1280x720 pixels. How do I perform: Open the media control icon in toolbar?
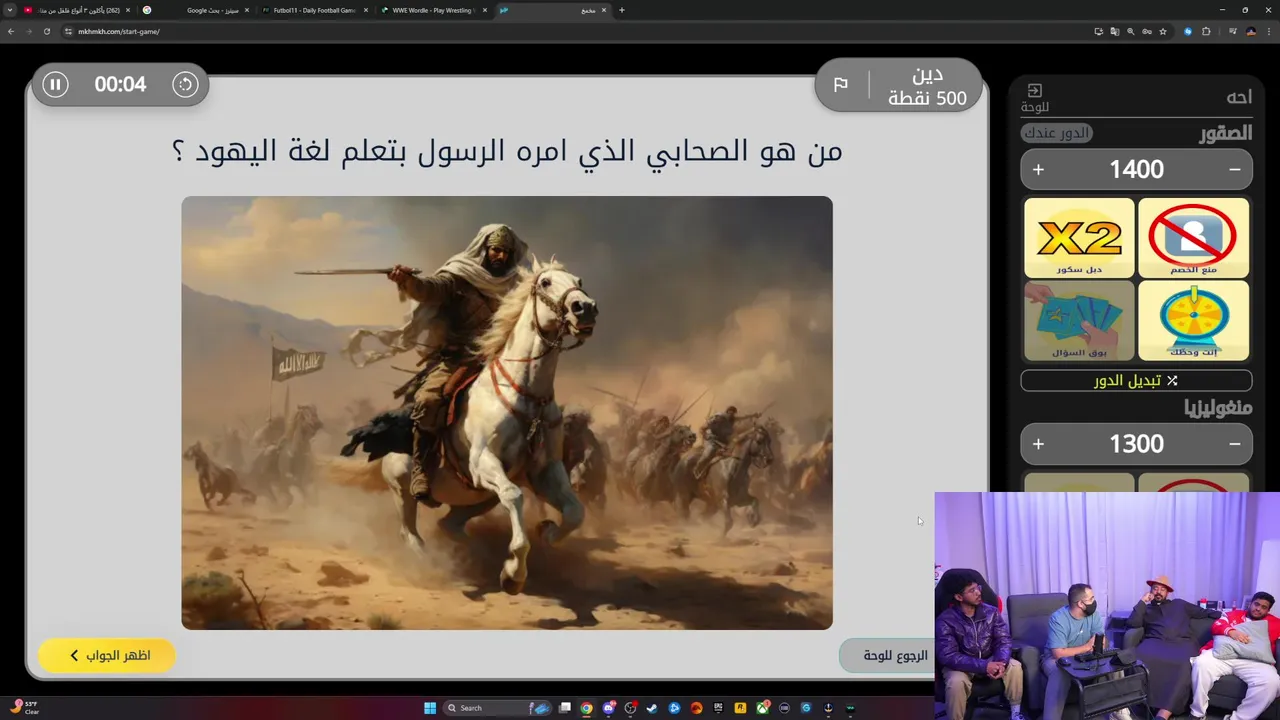tap(1233, 31)
